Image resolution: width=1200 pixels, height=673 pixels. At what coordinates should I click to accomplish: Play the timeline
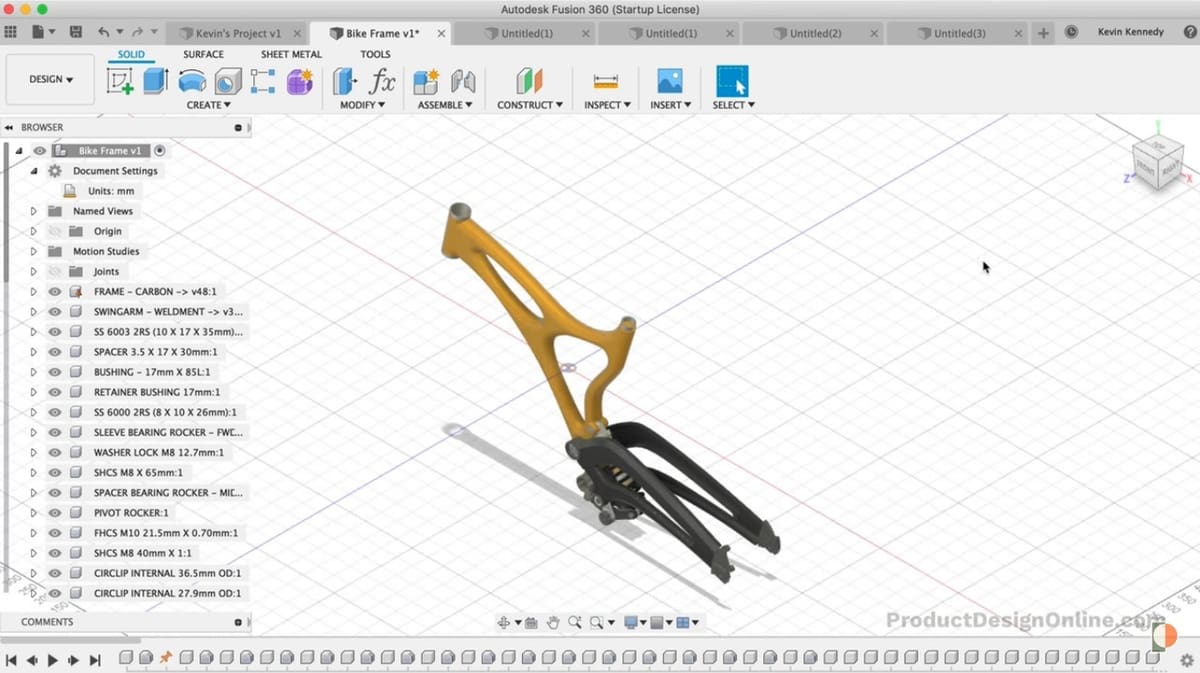pos(53,660)
